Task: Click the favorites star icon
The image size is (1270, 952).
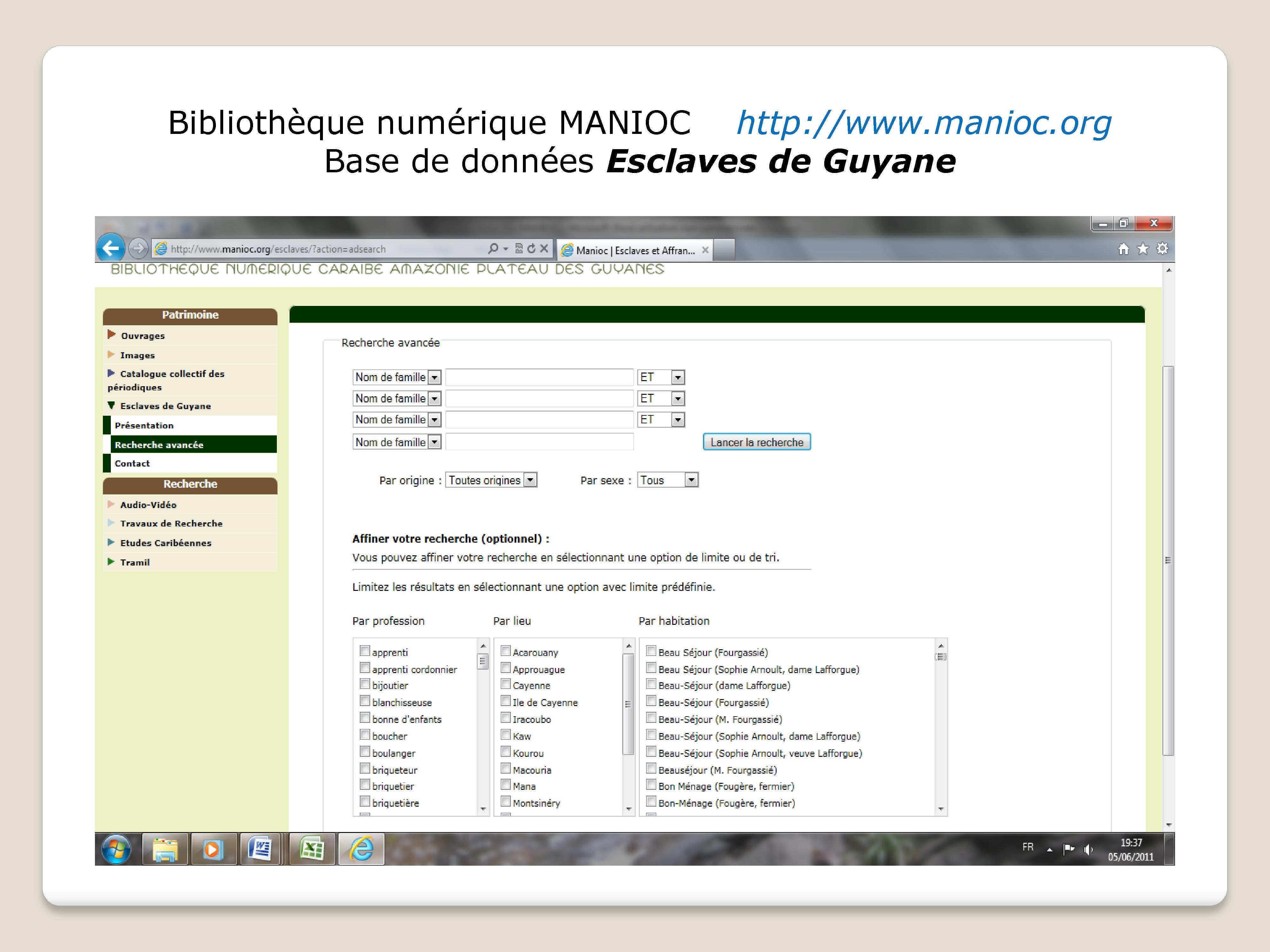Action: (x=1143, y=249)
